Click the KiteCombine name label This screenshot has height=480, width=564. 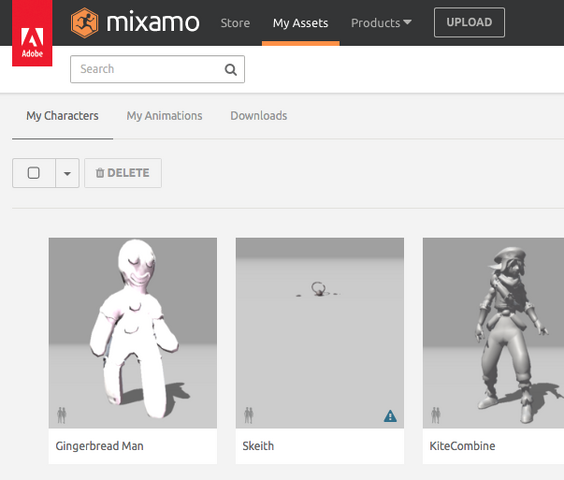click(462, 446)
